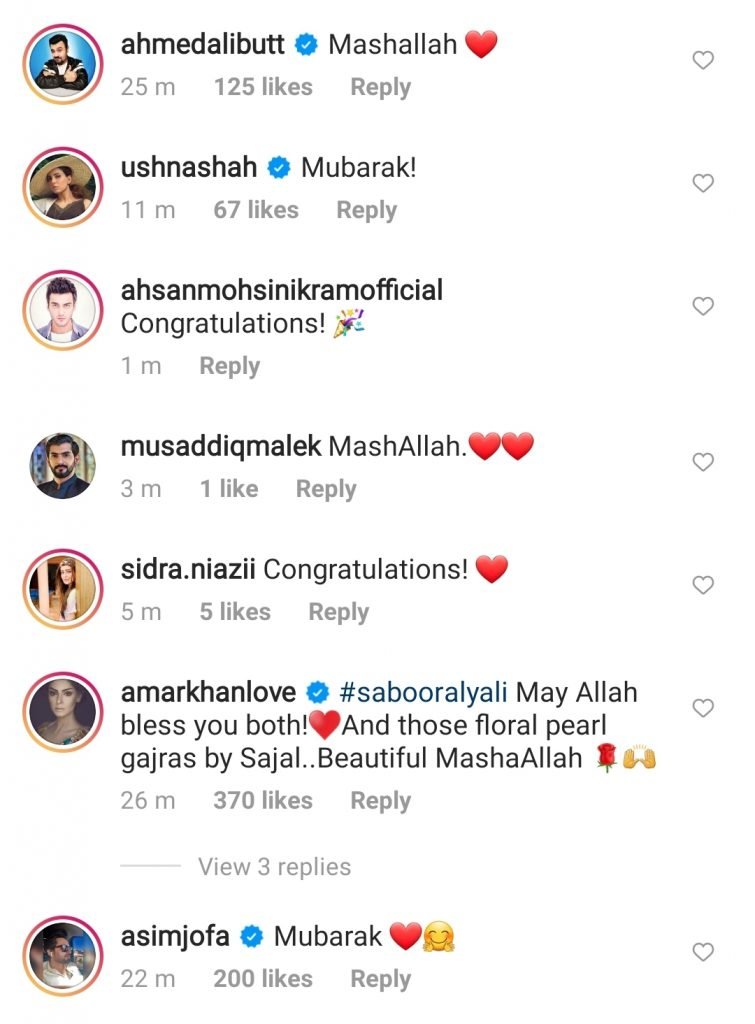Image resolution: width=755 pixels, height=1024 pixels.
Task: Heart musaddiqmalek's MashAllah comment
Action: point(703,462)
